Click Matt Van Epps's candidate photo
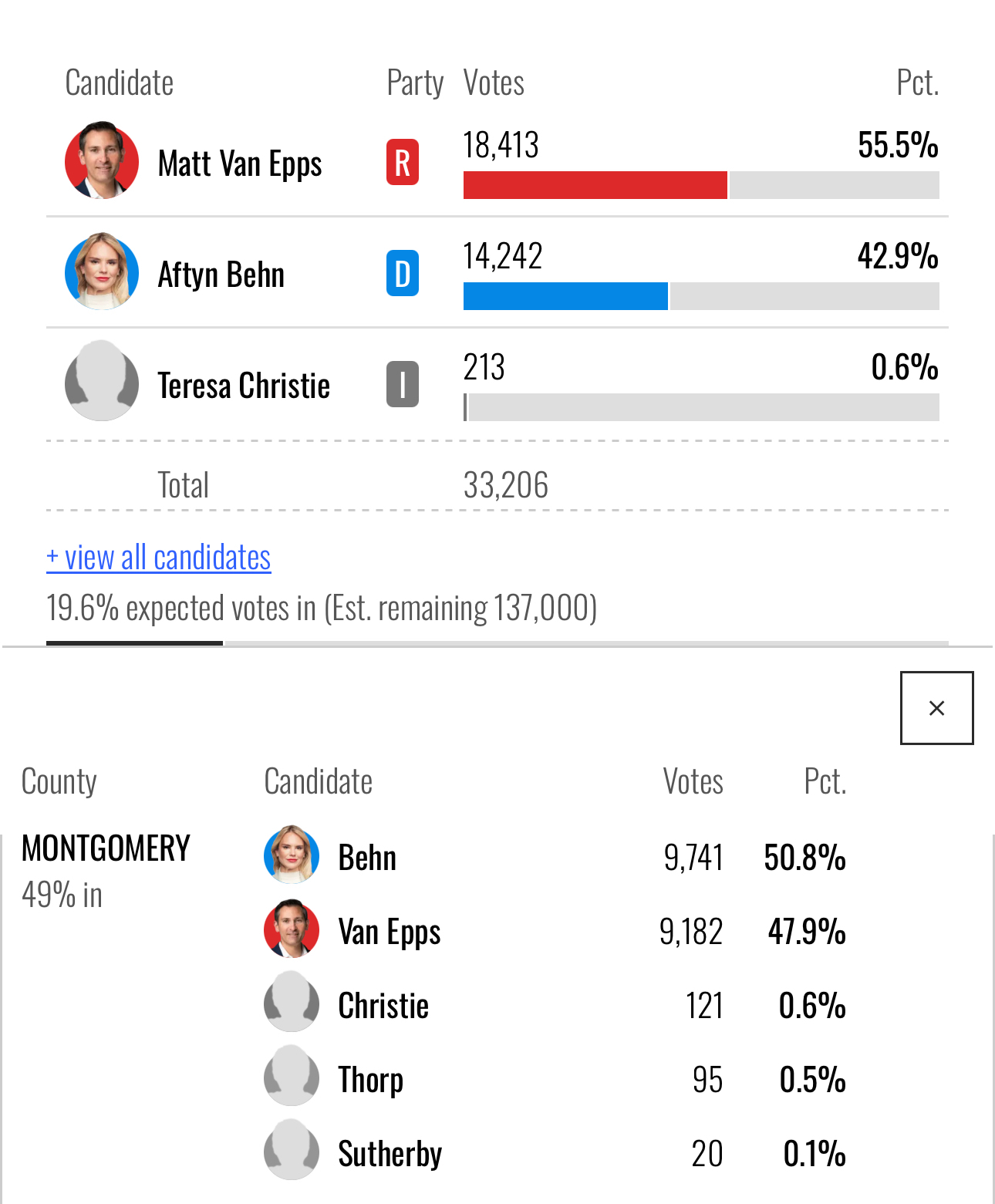 click(102, 160)
